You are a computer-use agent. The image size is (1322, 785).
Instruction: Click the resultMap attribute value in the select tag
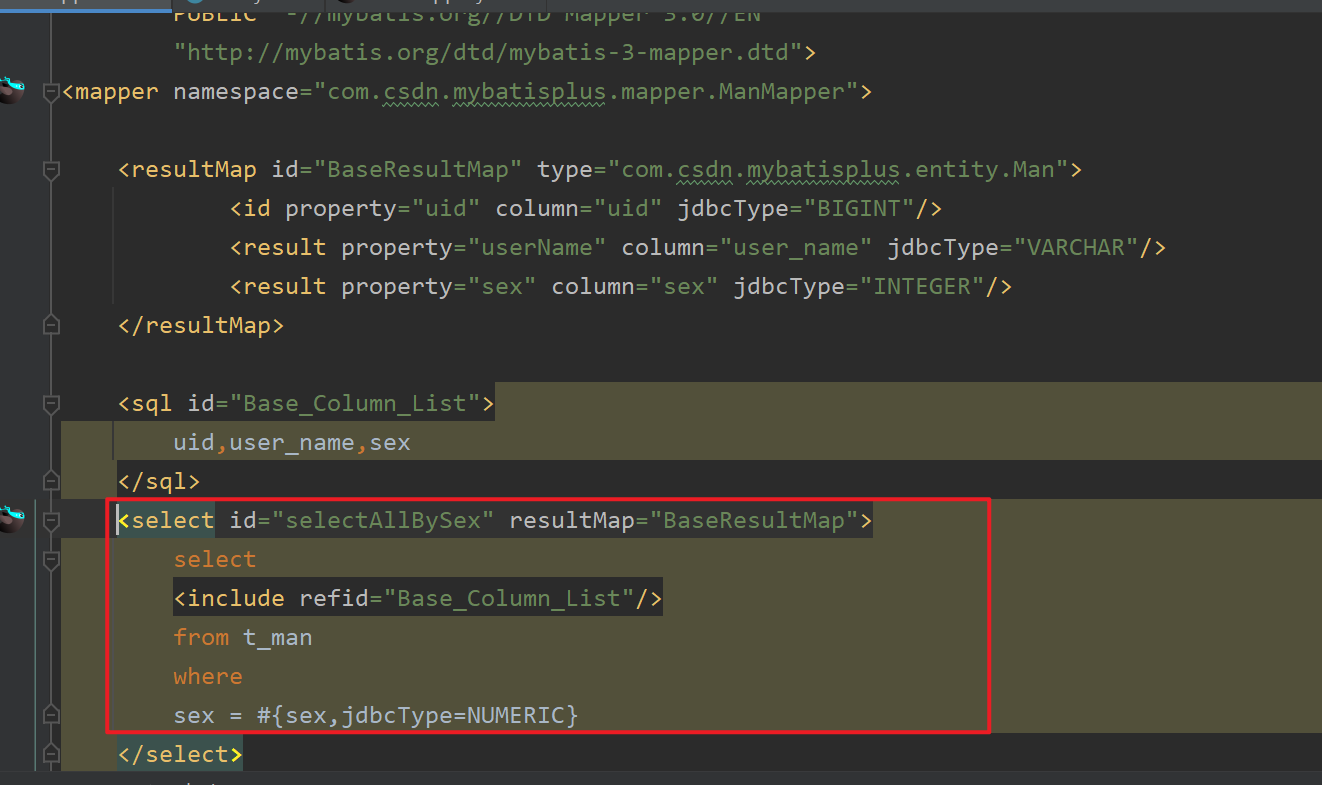point(754,521)
